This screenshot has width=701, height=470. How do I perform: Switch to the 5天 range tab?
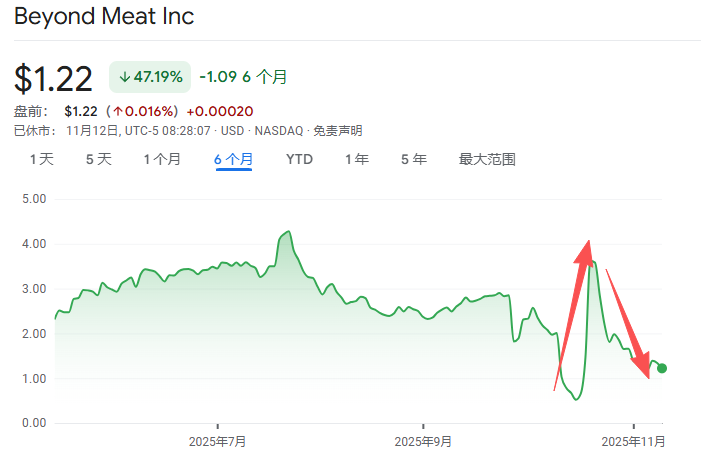coord(98,159)
